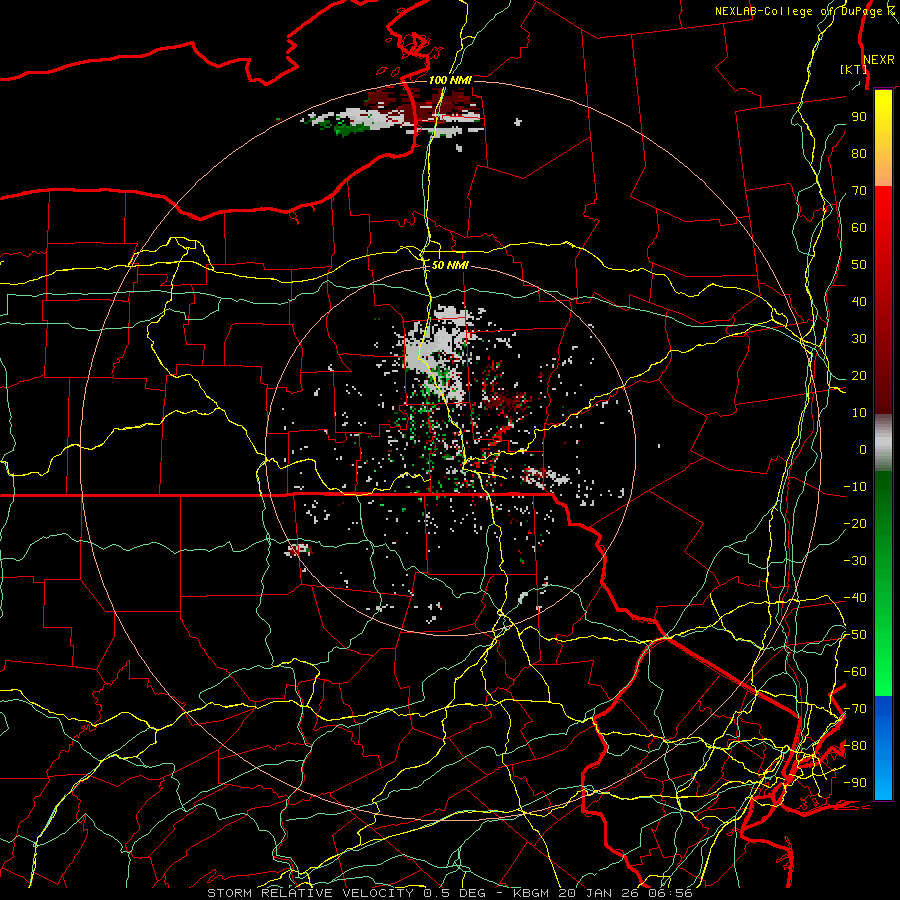Click the positive 70 scale value

click(859, 191)
